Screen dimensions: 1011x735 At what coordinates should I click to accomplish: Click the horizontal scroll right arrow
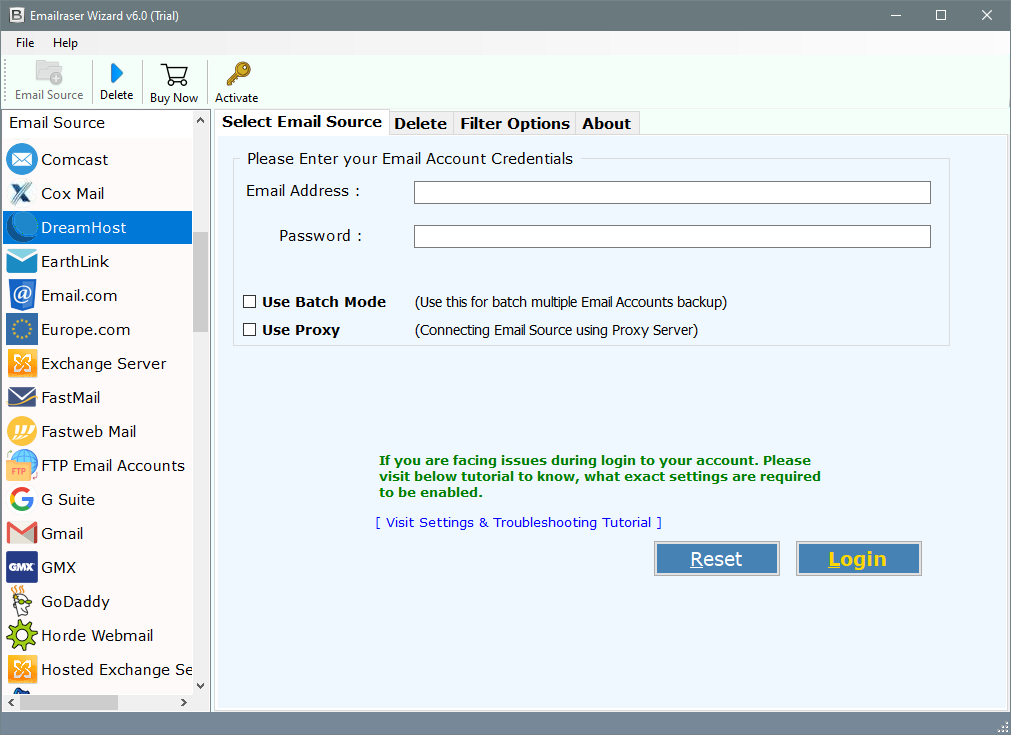[184, 702]
